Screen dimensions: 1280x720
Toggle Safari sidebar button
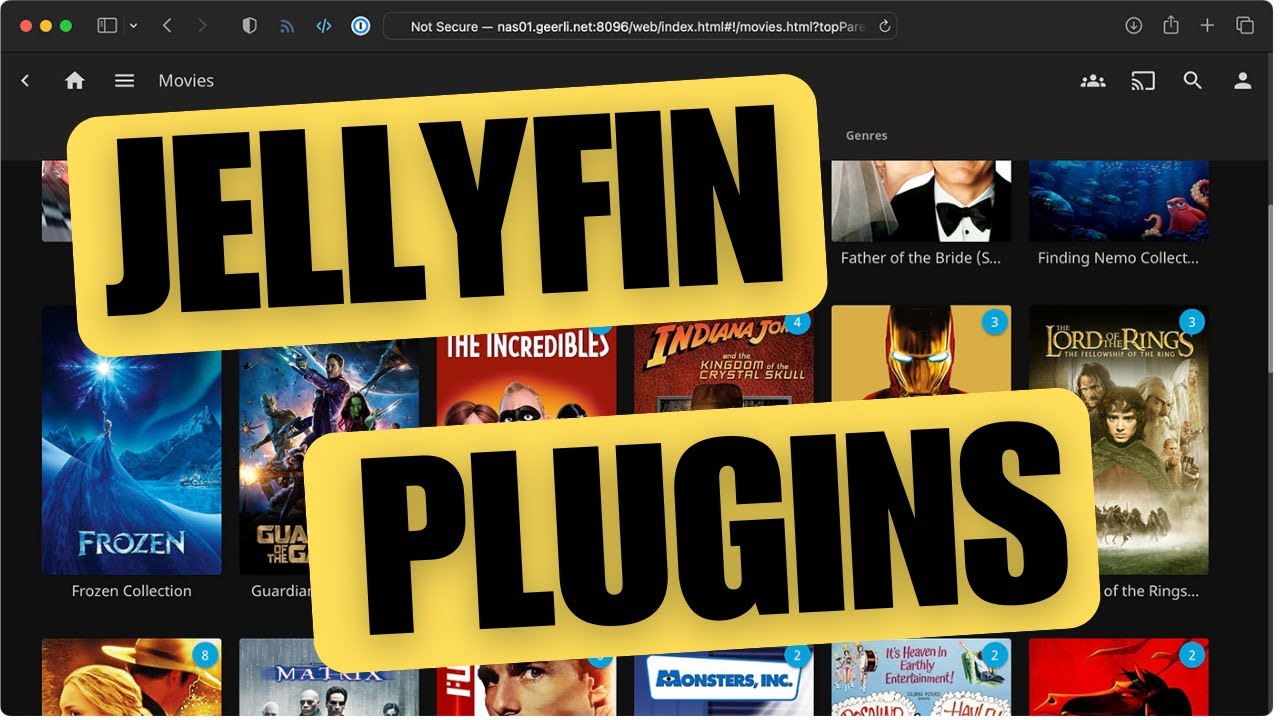(107, 26)
